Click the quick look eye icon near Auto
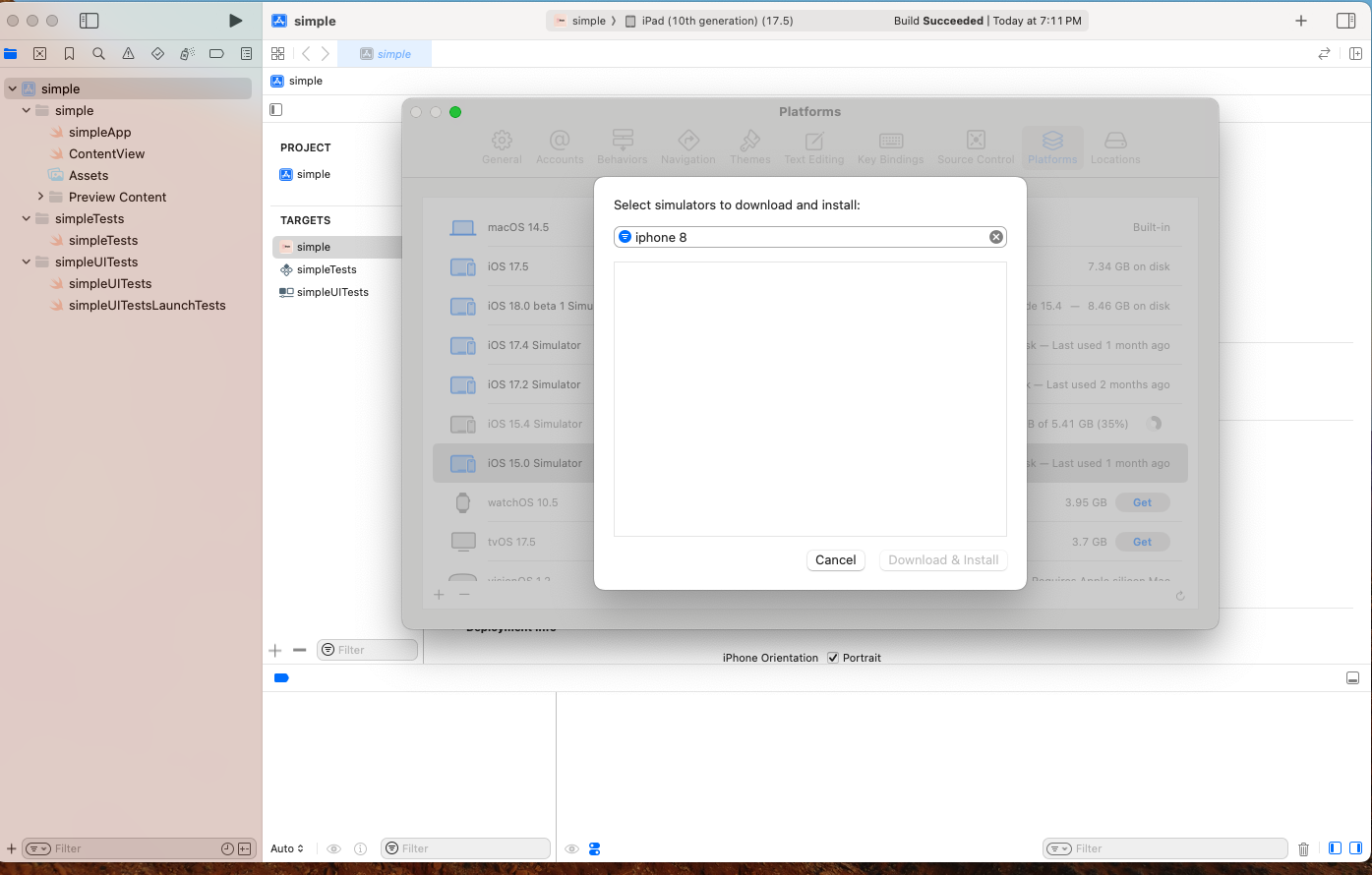The width and height of the screenshot is (1372, 875). point(333,848)
